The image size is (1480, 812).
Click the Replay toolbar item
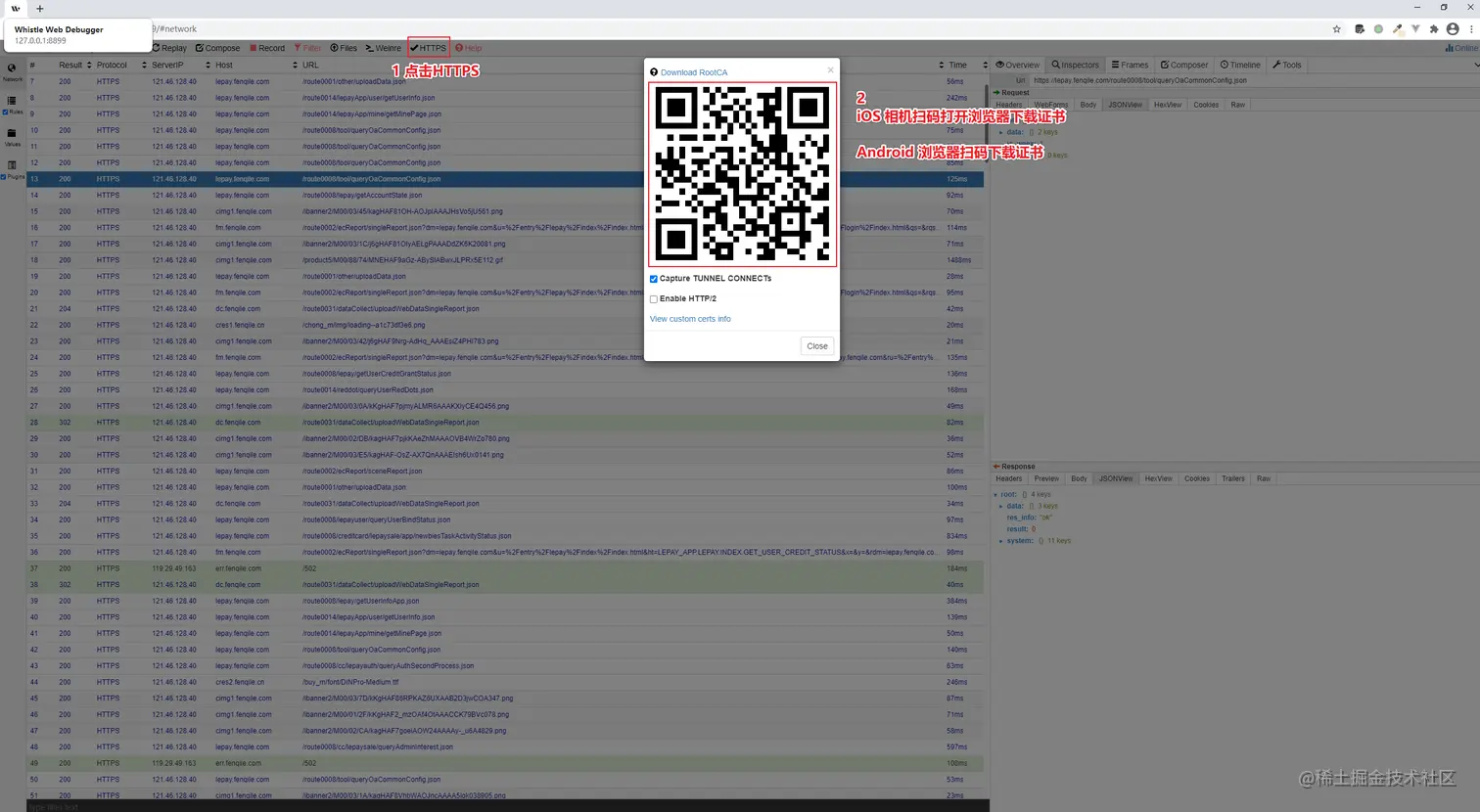170,48
